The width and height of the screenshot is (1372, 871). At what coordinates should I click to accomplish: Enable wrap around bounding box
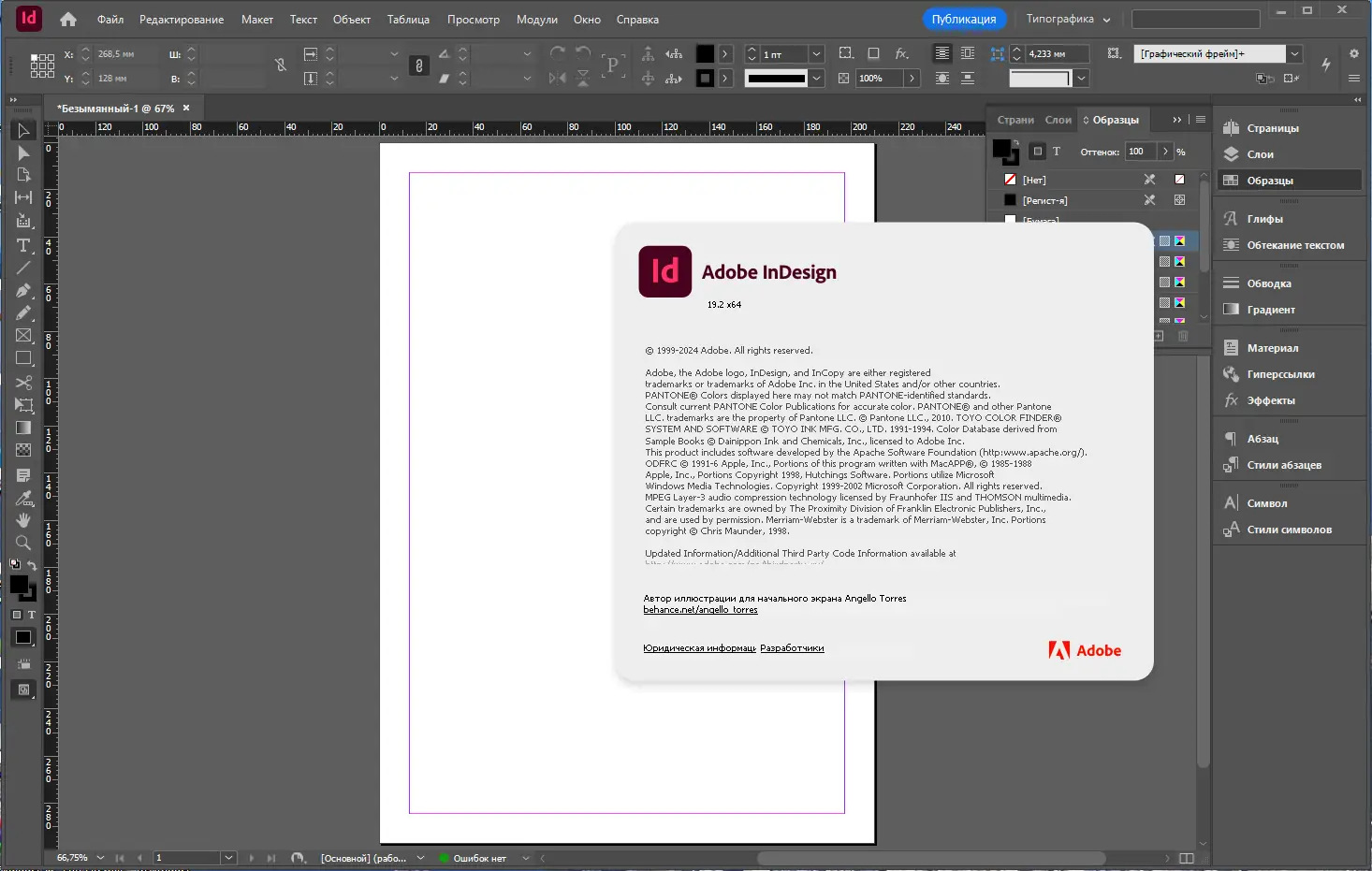[968, 53]
